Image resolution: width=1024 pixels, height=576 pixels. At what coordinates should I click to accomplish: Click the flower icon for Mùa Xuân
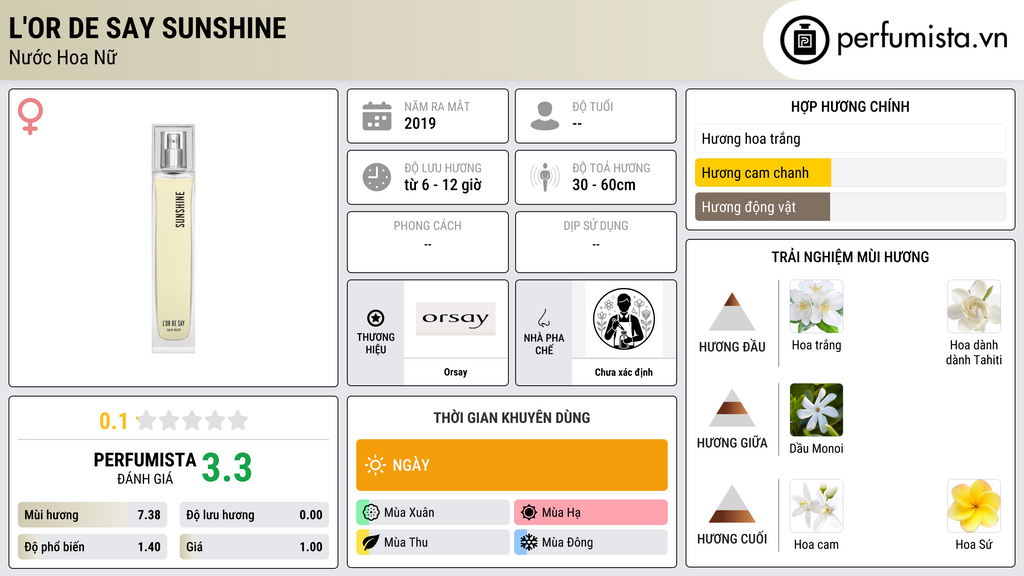pyautogui.click(x=371, y=513)
